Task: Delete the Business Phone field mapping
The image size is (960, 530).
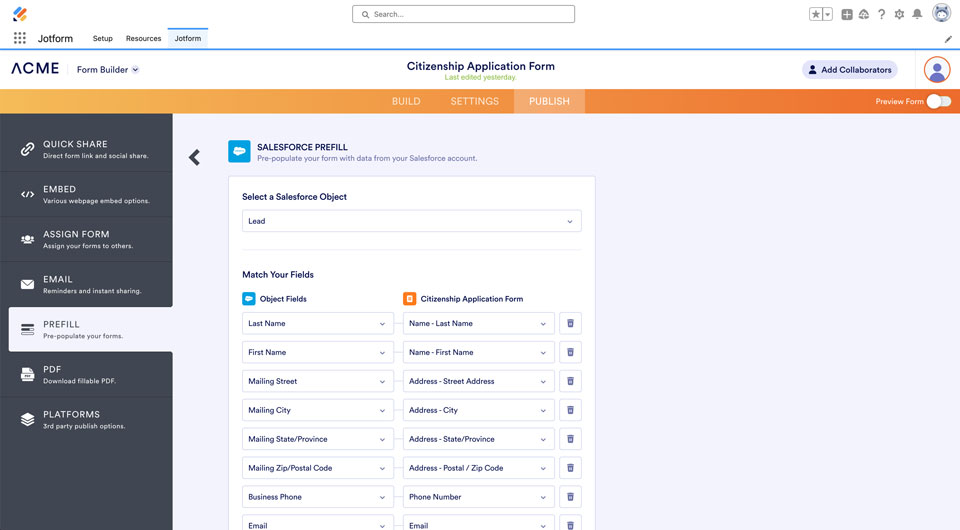Action: (570, 496)
